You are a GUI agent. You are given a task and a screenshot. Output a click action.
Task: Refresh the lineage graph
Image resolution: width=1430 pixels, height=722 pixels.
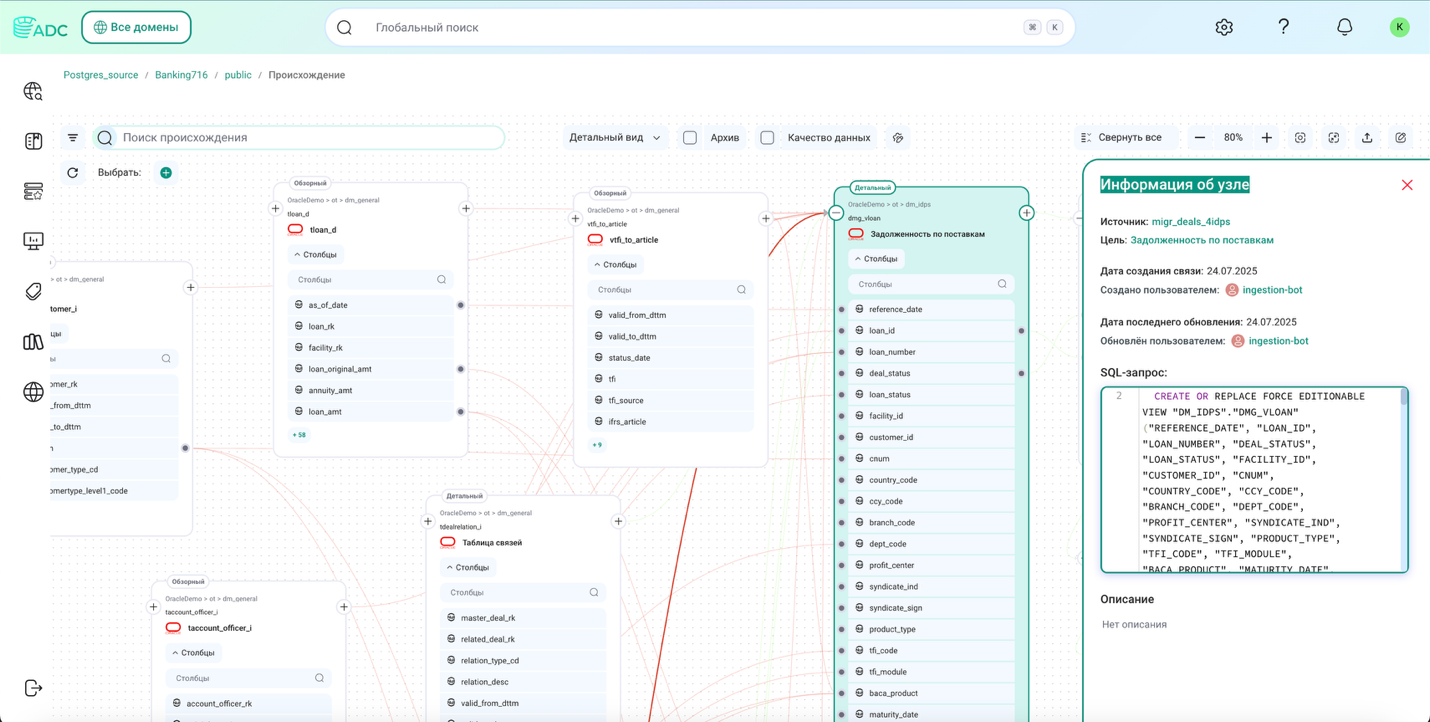[73, 173]
